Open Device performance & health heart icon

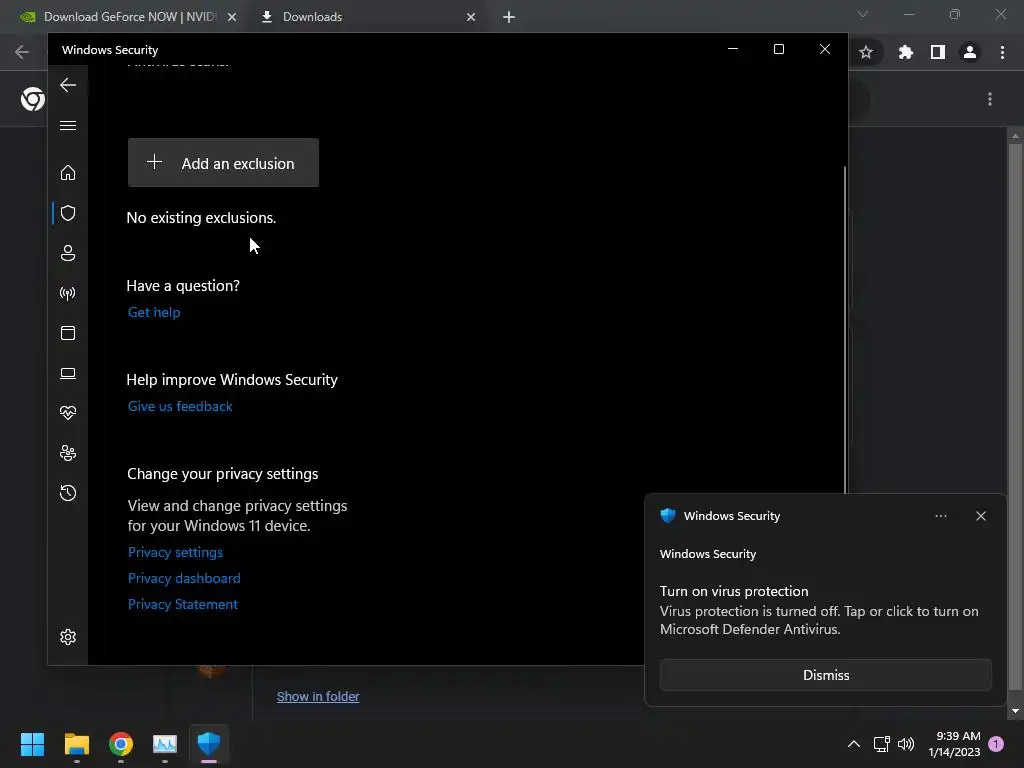(x=68, y=413)
